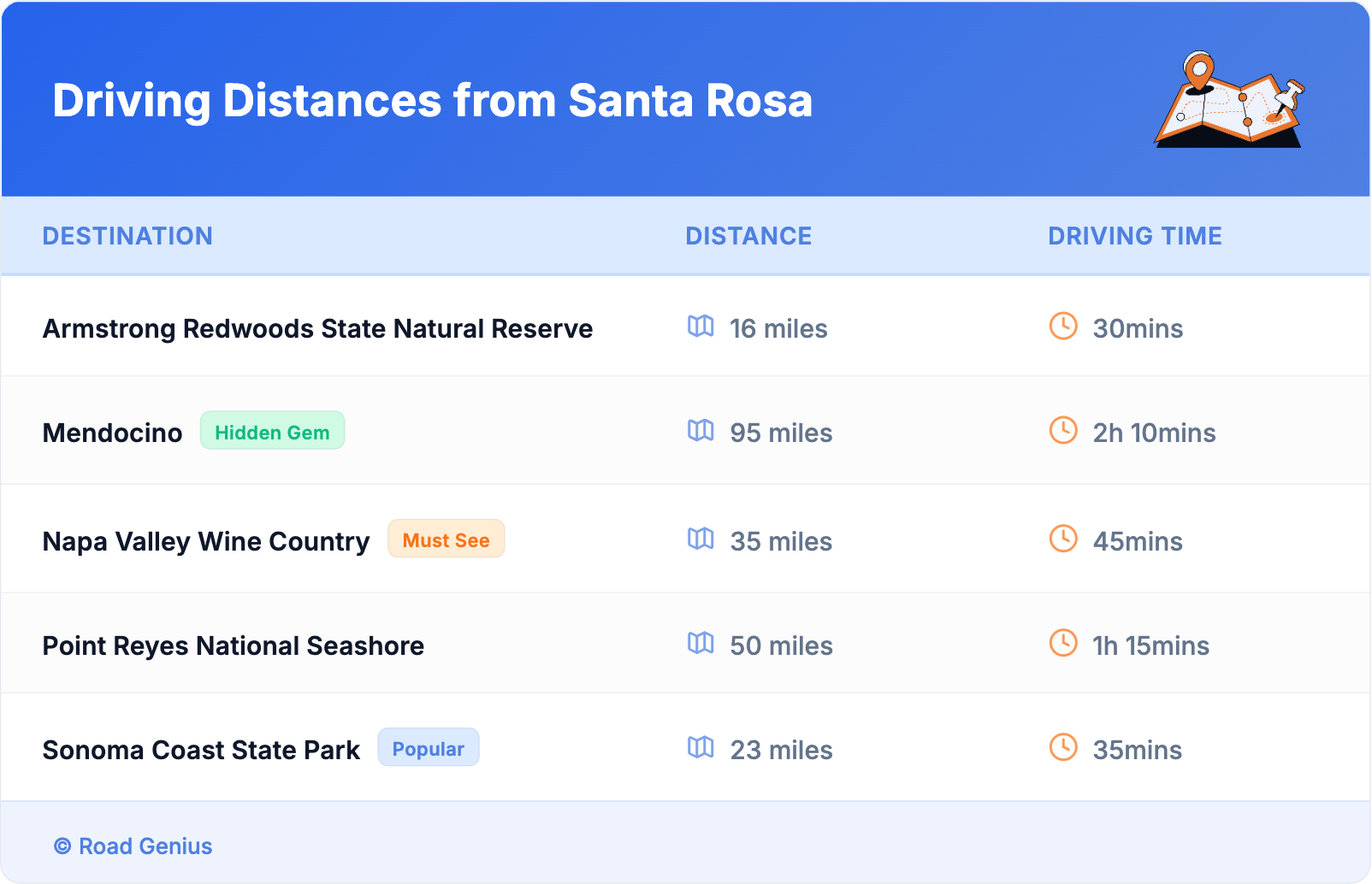1372x884 pixels.
Task: Click the map illustration in the header
Action: pos(1229,100)
